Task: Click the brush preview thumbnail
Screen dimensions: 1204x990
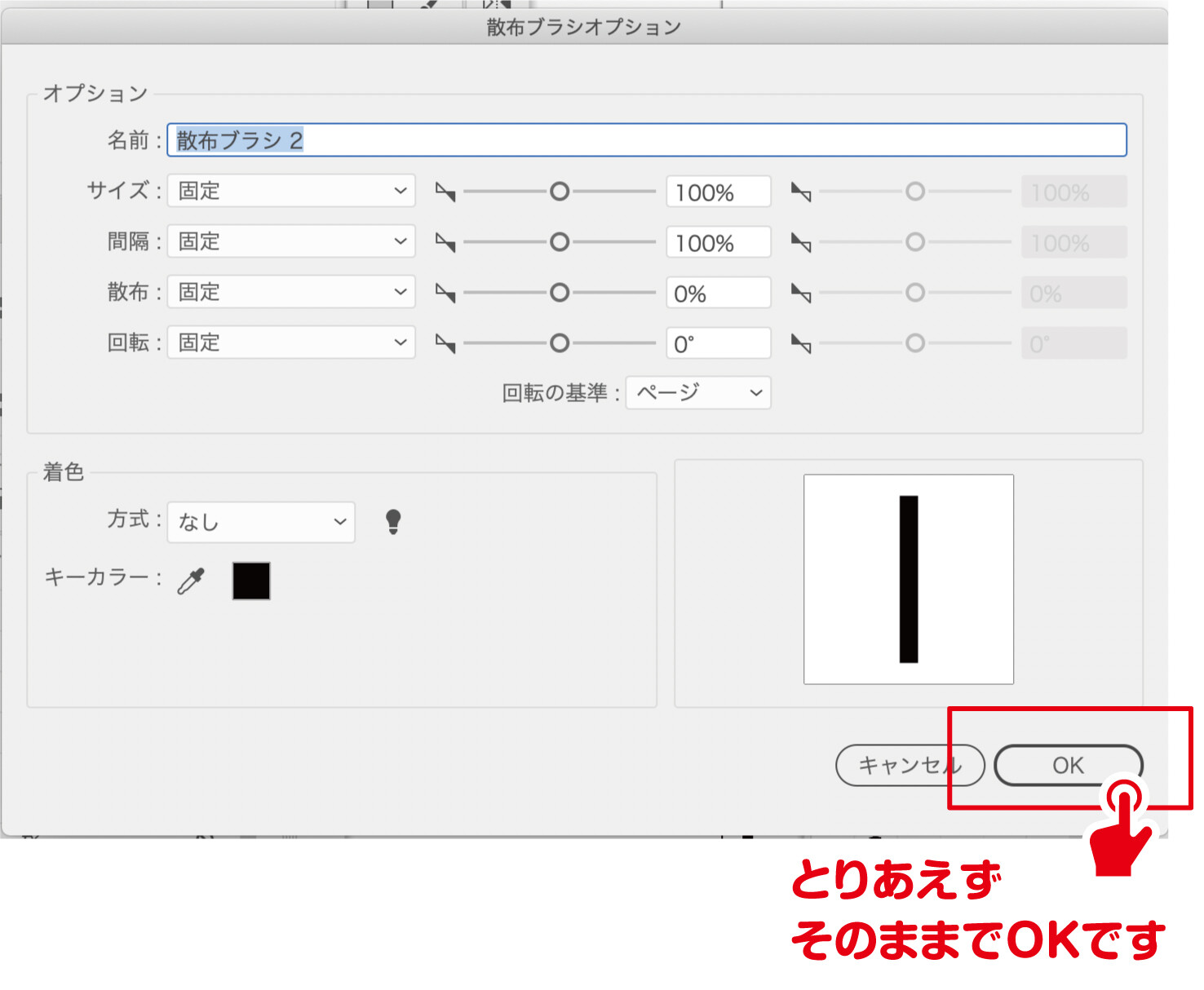Action: click(x=908, y=579)
